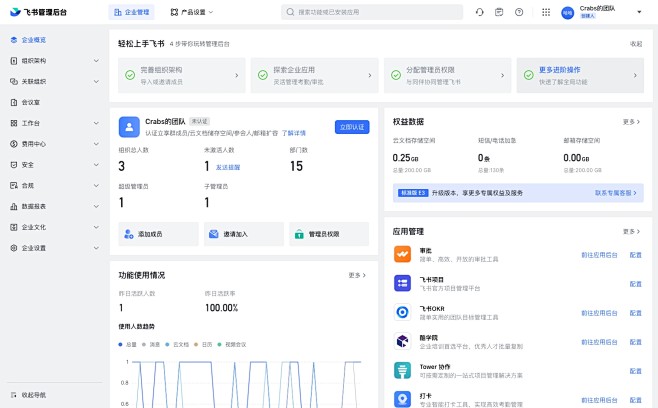Click 配置 for Tower 协作

pyautogui.click(x=636, y=371)
